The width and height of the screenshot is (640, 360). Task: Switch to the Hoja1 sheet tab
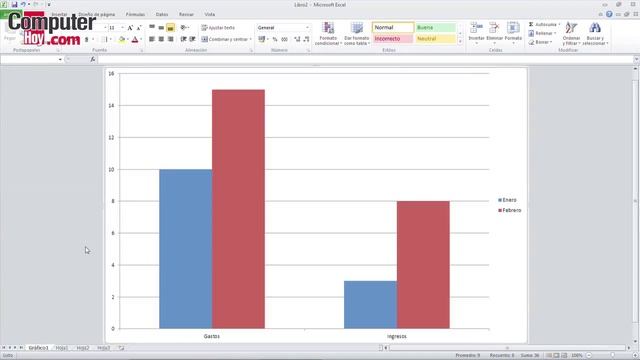(x=62, y=348)
